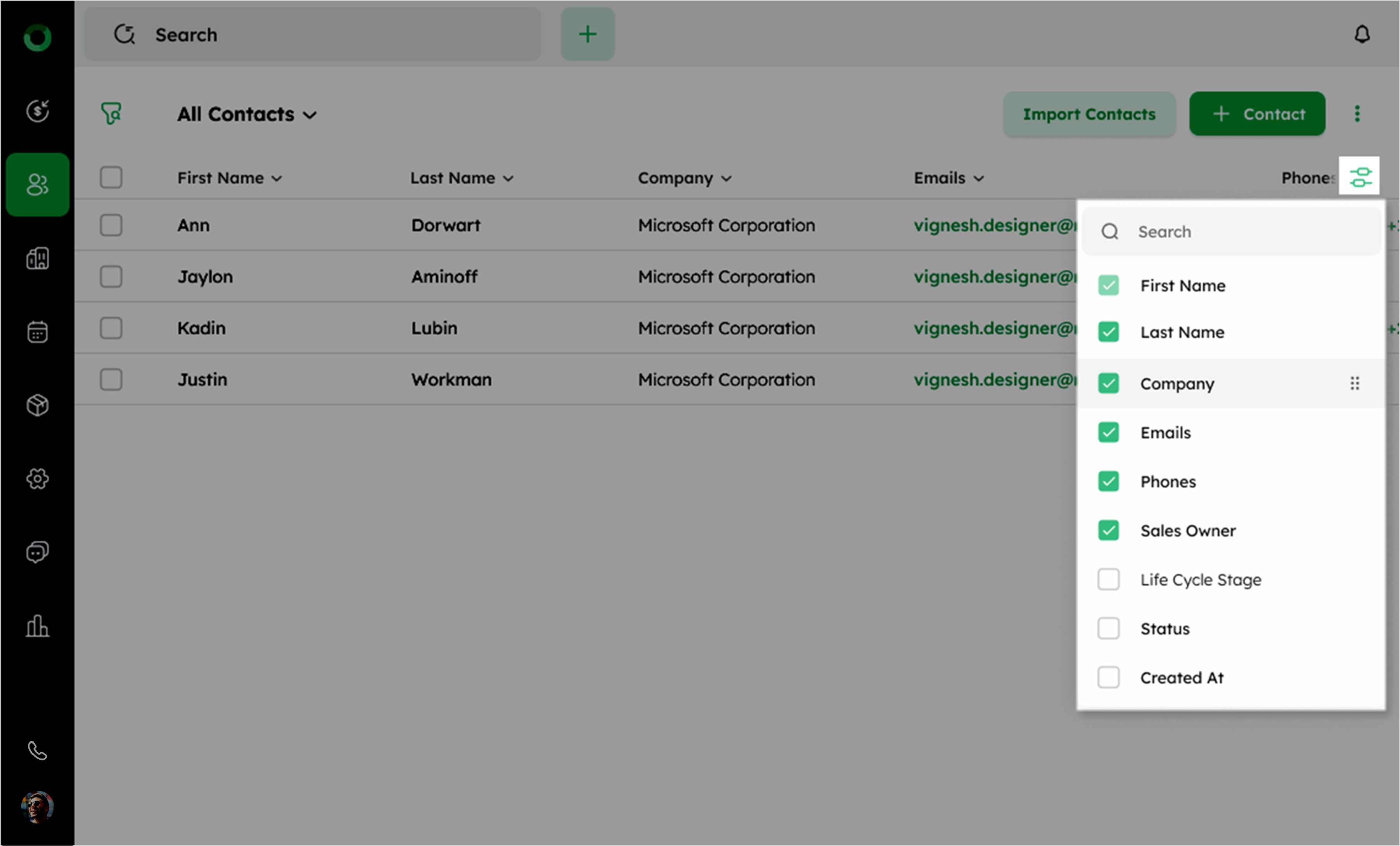Click the contacts filter icon

point(111,114)
